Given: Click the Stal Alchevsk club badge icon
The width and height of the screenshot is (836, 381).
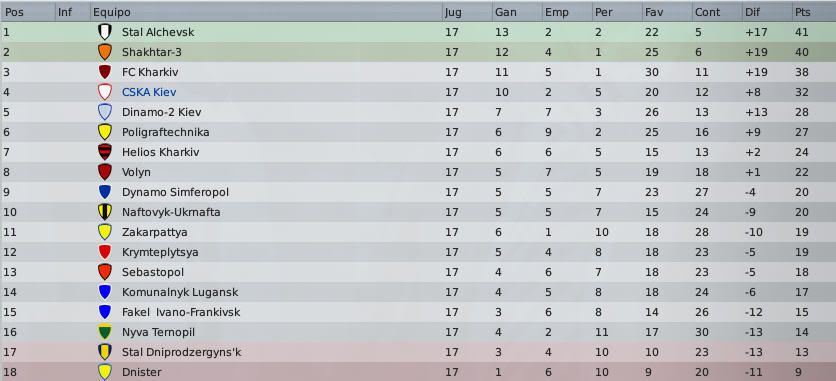Looking at the screenshot, I should tap(104, 32).
